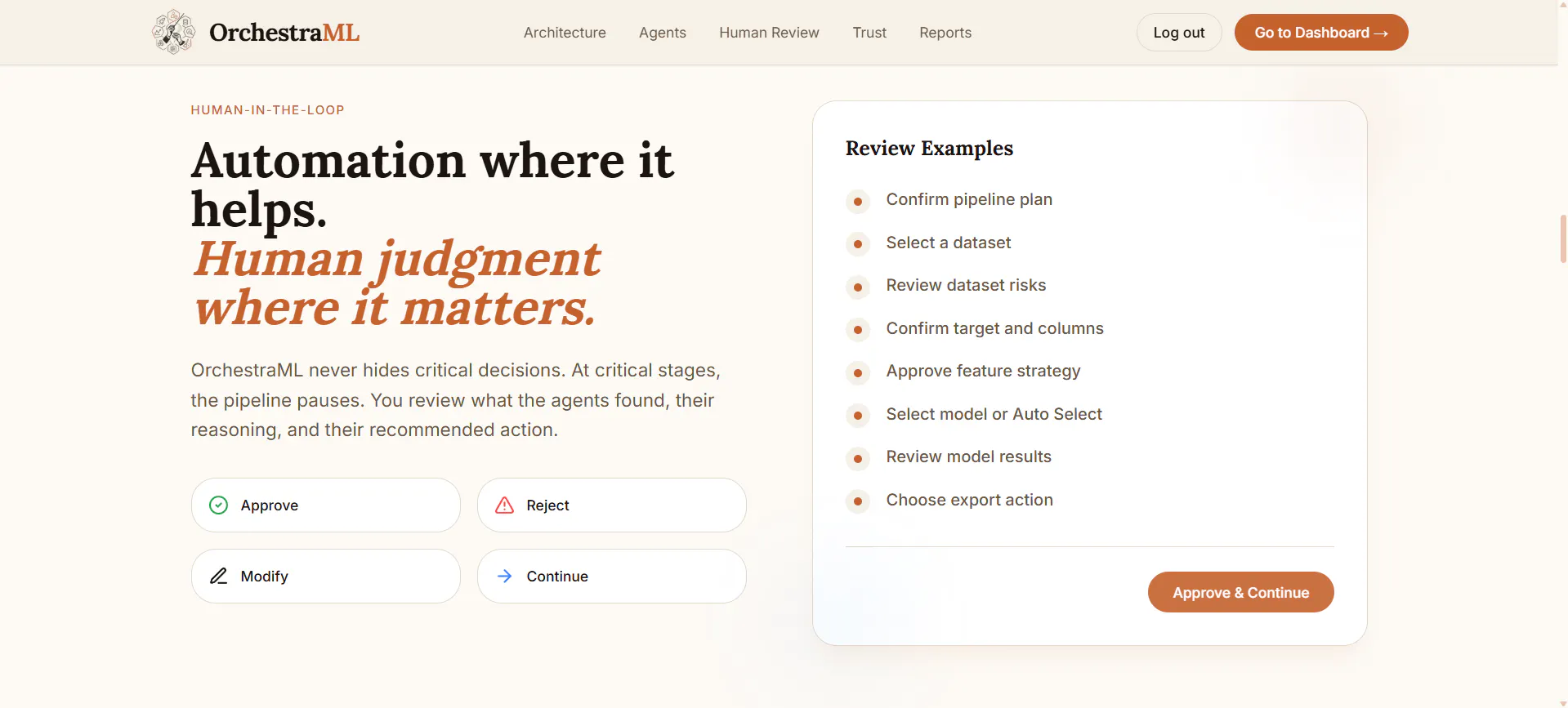Click the bullet beside Choose export action
Viewport: 1568px width, 708px height.
(x=858, y=501)
